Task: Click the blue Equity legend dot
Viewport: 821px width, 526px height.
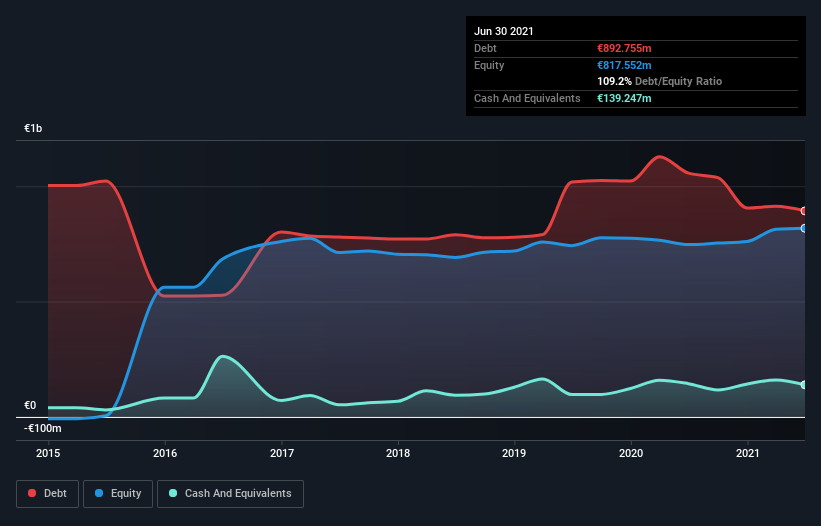Action: (x=99, y=493)
